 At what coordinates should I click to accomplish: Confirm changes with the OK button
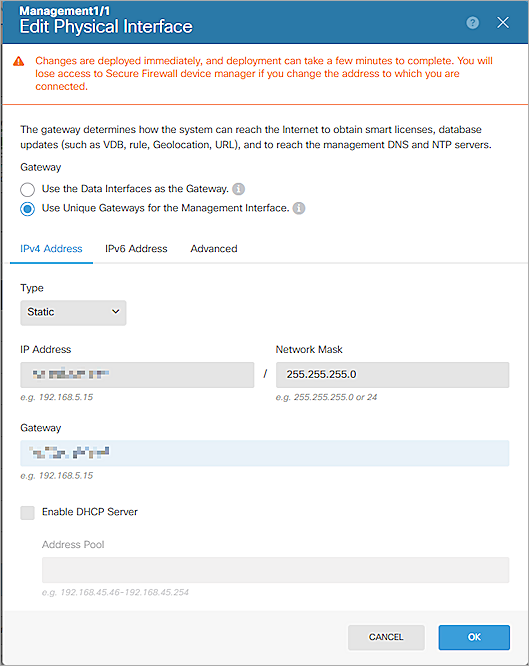[474, 637]
